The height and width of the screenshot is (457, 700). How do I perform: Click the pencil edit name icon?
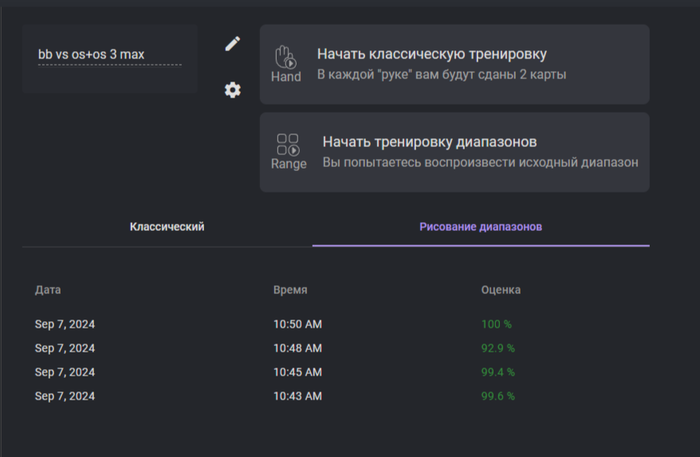[x=233, y=43]
